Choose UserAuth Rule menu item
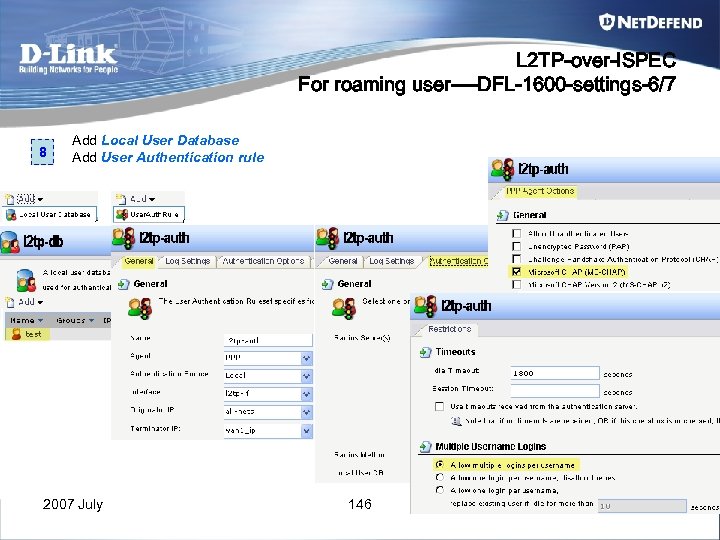 tap(149, 214)
